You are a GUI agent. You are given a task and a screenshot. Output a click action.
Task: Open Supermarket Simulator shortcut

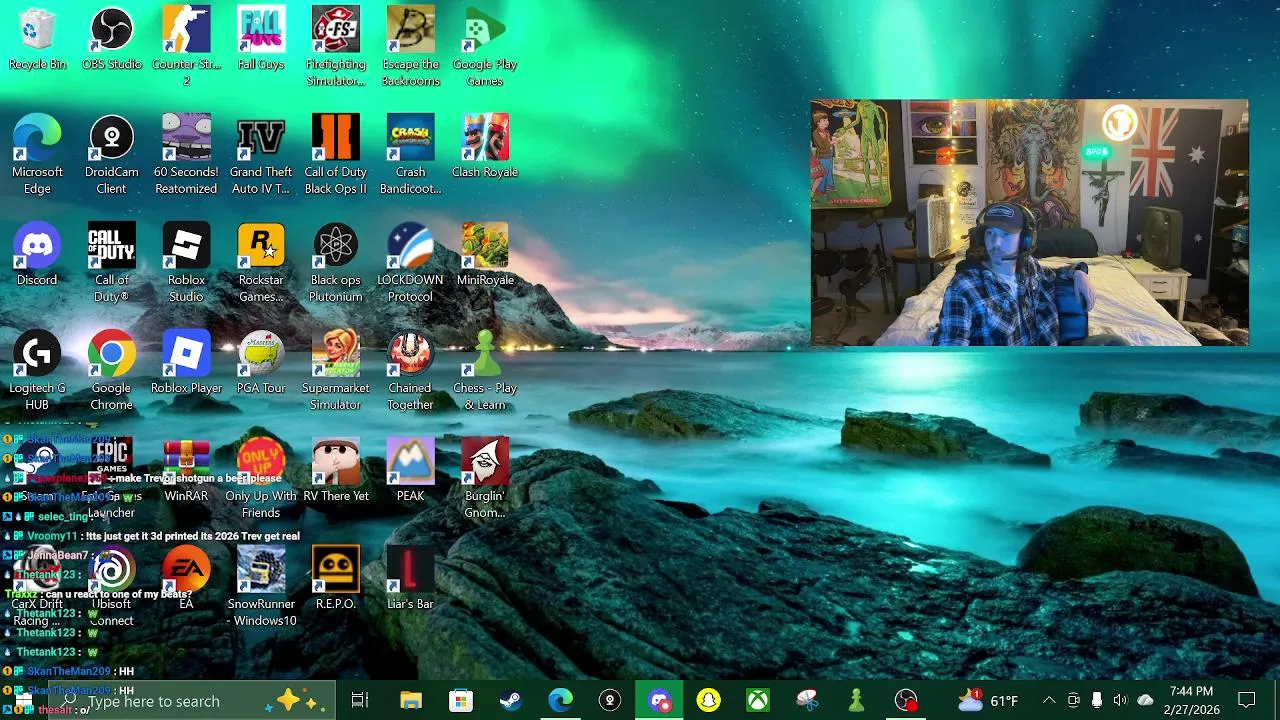click(x=336, y=371)
